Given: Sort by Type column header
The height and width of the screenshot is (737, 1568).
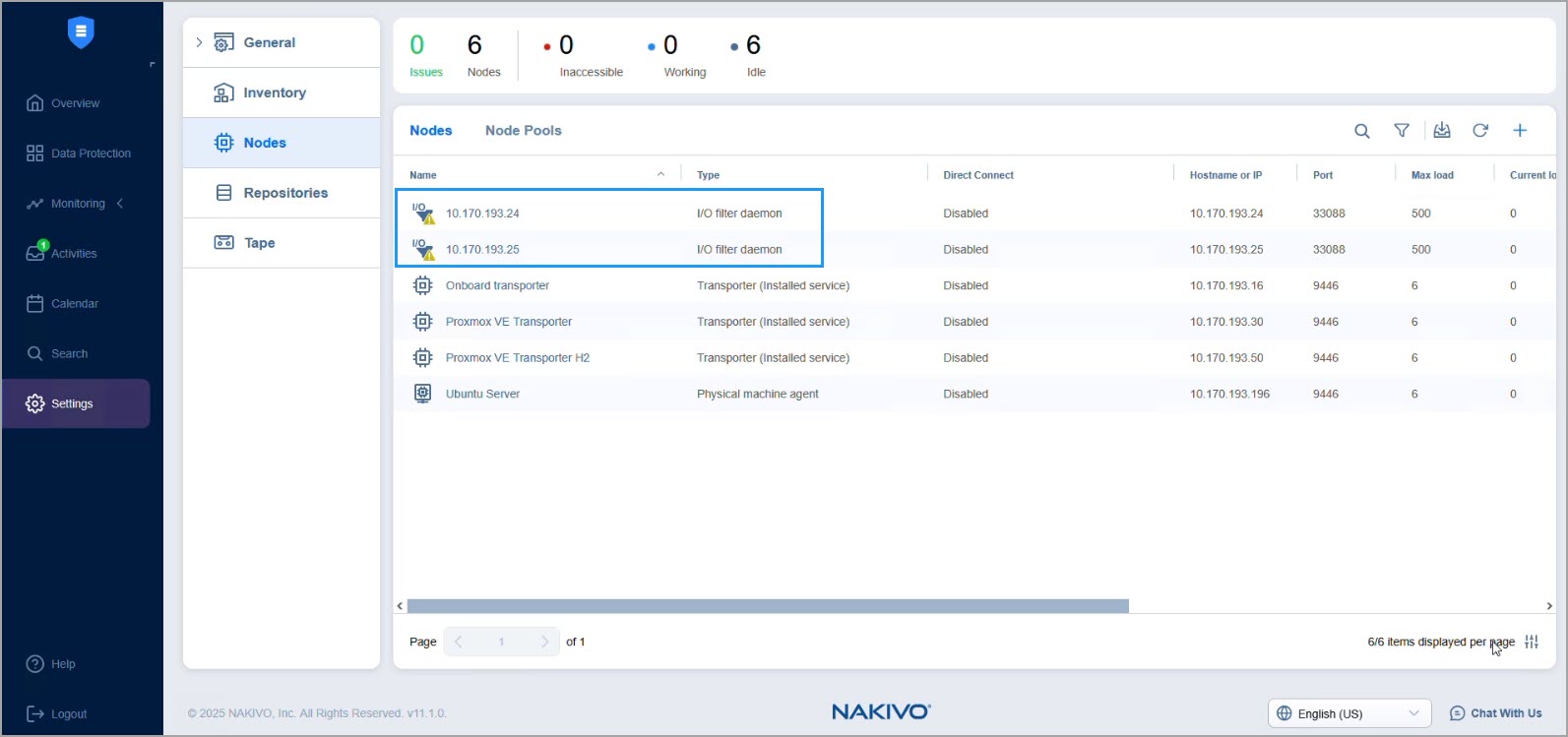Looking at the screenshot, I should [708, 175].
